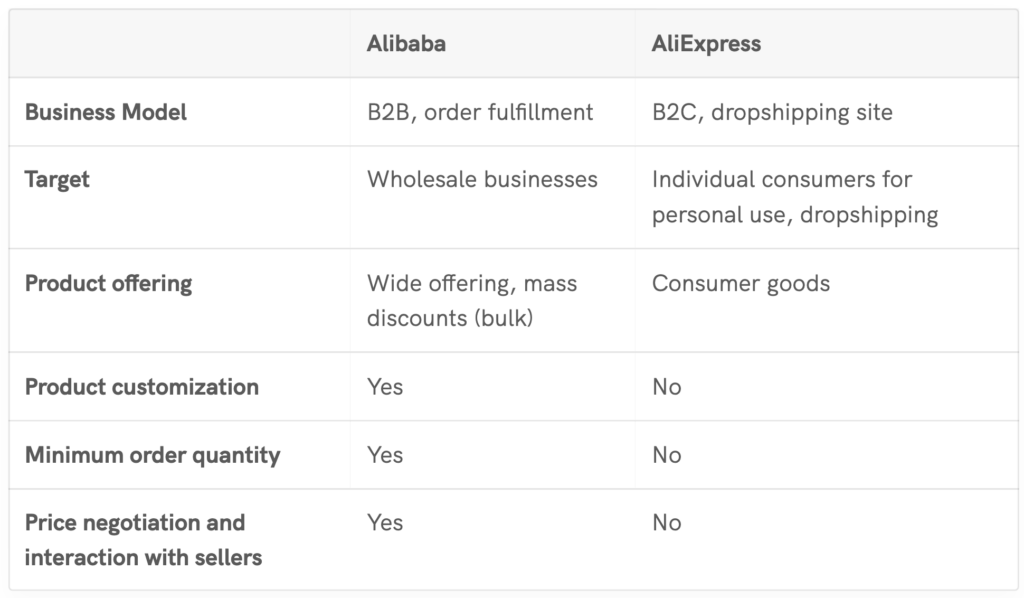Click Yes in the Price negotiation row

tap(385, 523)
